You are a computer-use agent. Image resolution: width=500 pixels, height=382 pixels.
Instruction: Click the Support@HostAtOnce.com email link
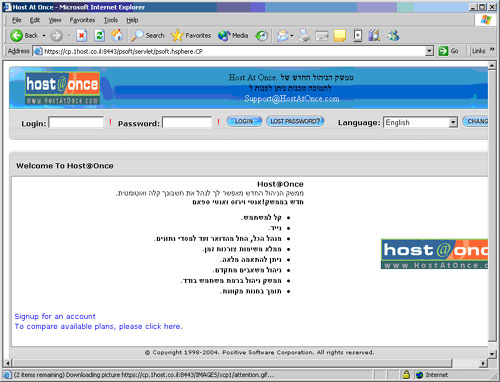pos(292,99)
